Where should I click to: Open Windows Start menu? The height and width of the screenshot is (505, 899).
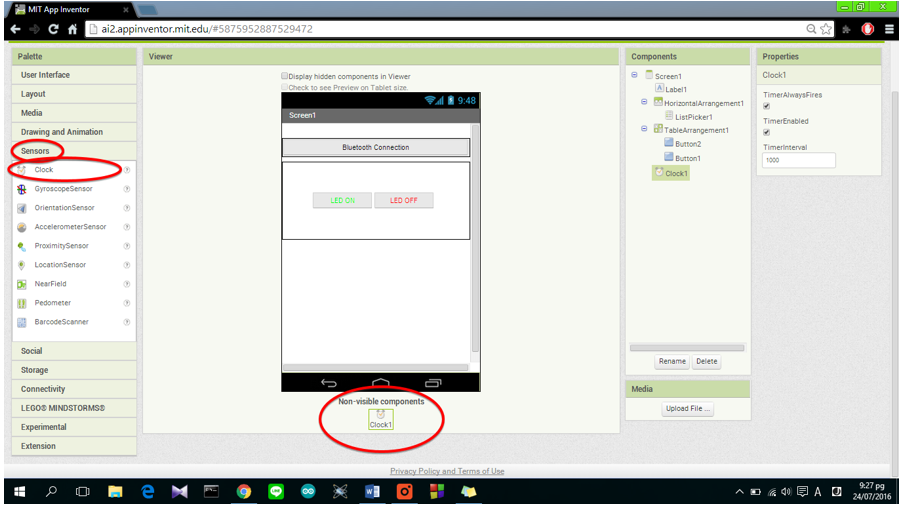click(19, 491)
